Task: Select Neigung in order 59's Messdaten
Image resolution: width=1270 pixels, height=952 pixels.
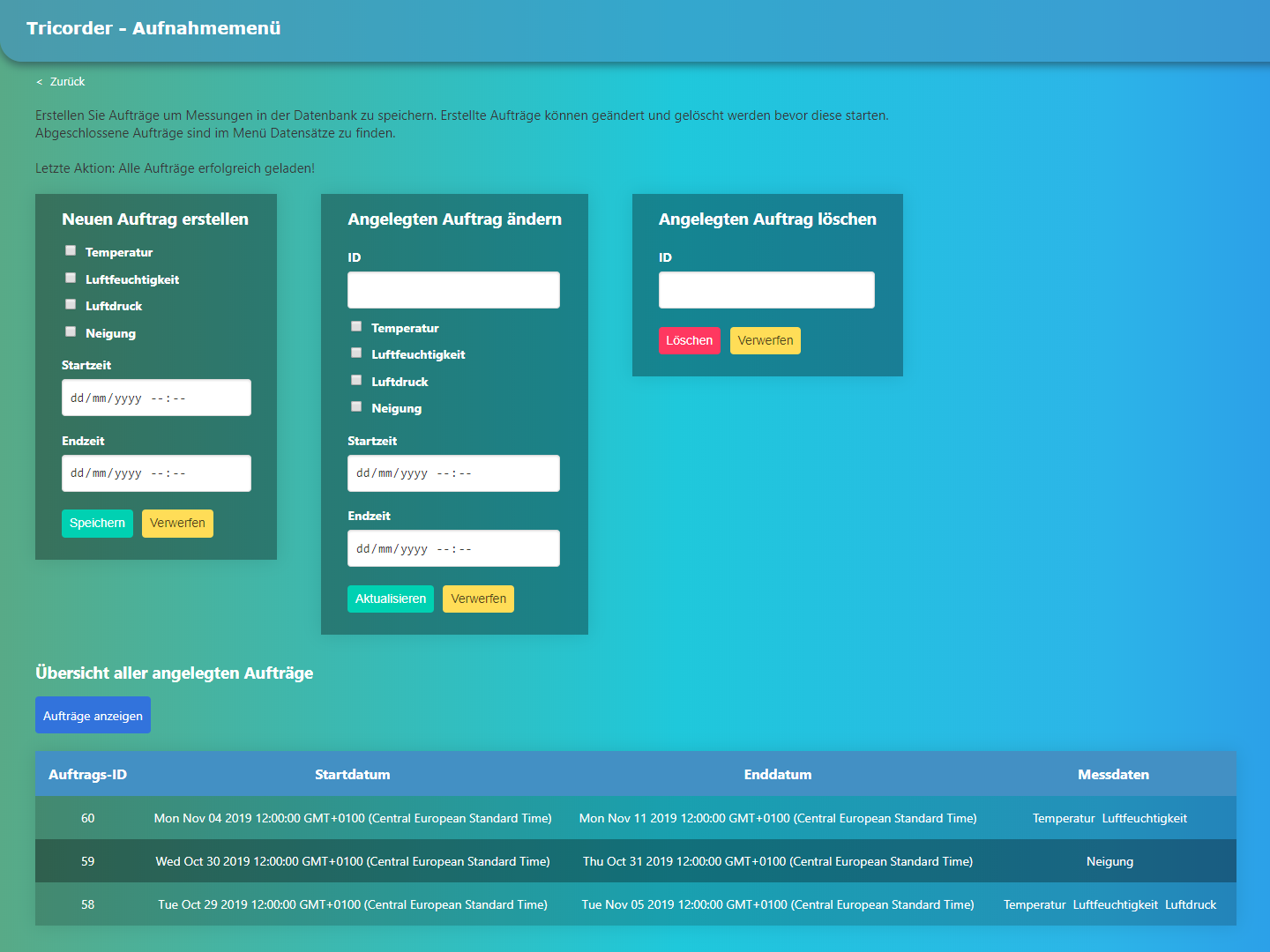Action: click(1109, 861)
